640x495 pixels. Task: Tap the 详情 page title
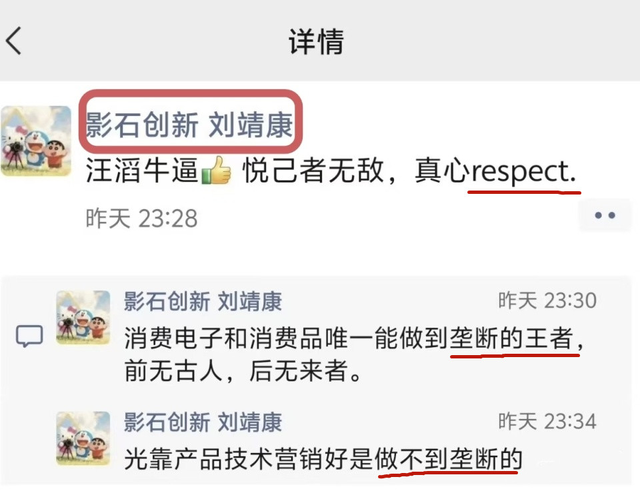[x=317, y=41]
